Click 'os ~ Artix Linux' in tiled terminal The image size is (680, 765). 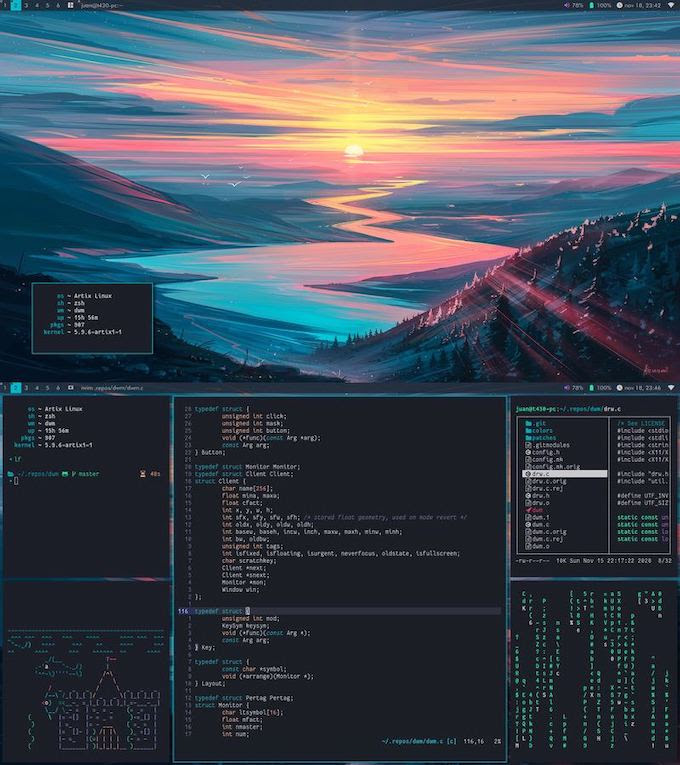pos(55,409)
